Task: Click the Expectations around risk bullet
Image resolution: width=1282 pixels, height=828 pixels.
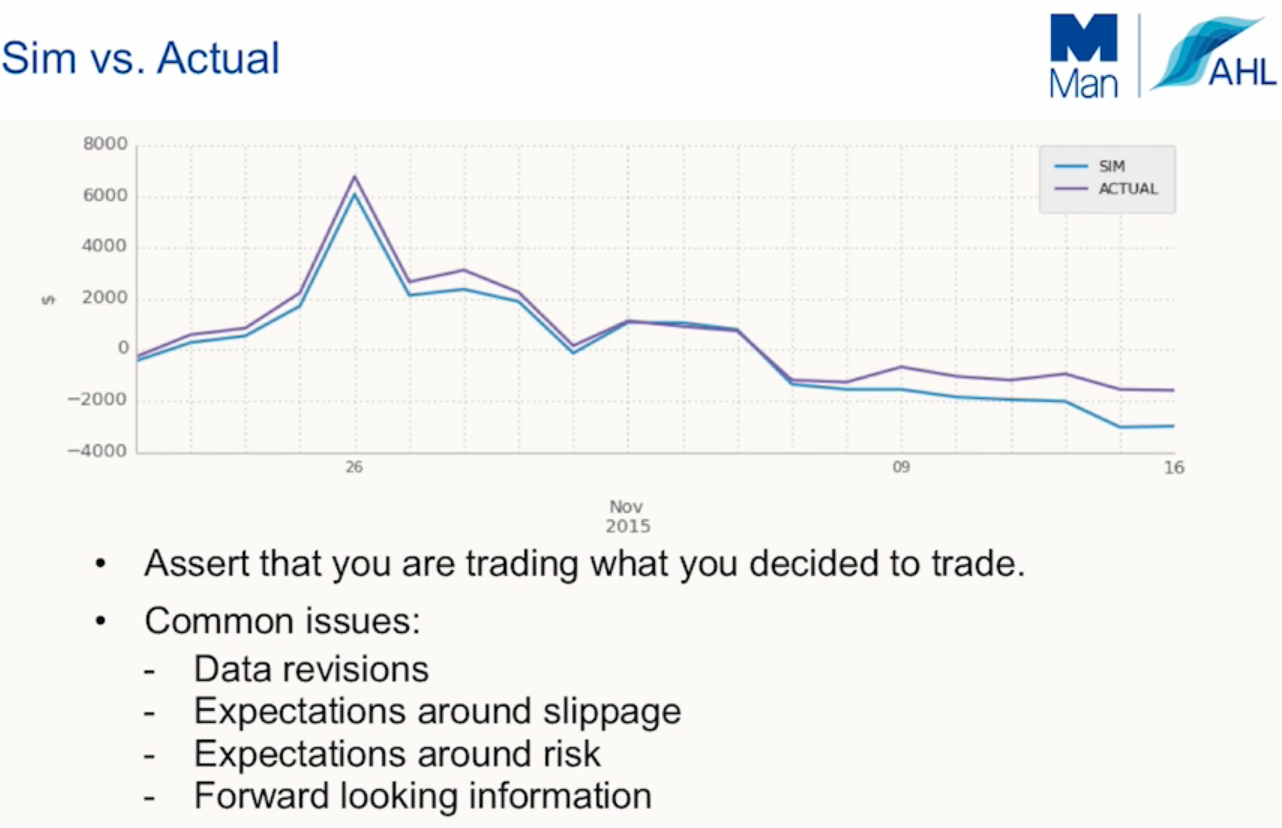Action: coord(397,753)
